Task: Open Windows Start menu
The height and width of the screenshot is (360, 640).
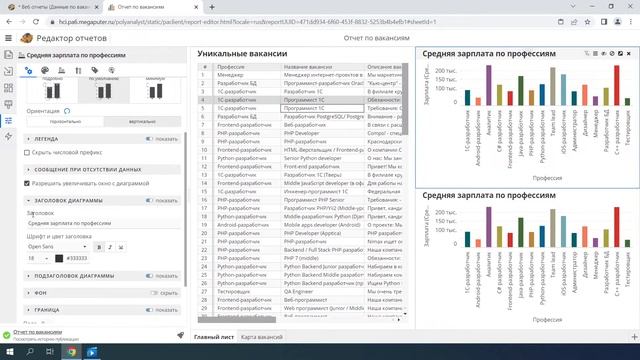Action: click(9, 351)
